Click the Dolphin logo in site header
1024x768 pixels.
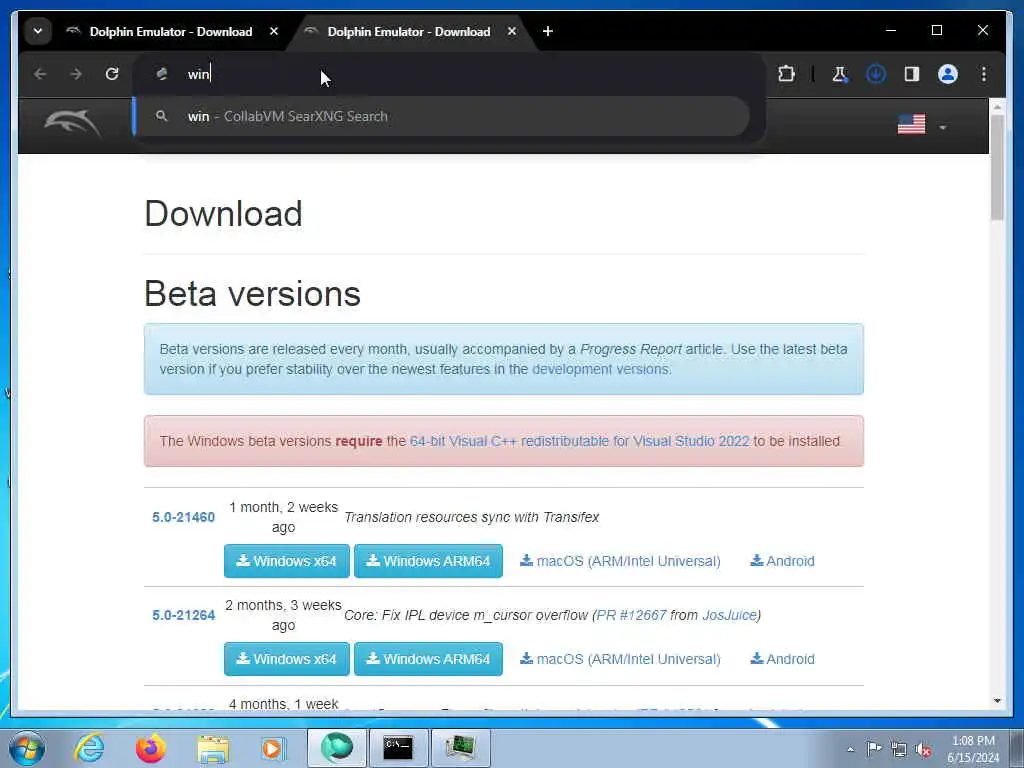click(x=72, y=123)
